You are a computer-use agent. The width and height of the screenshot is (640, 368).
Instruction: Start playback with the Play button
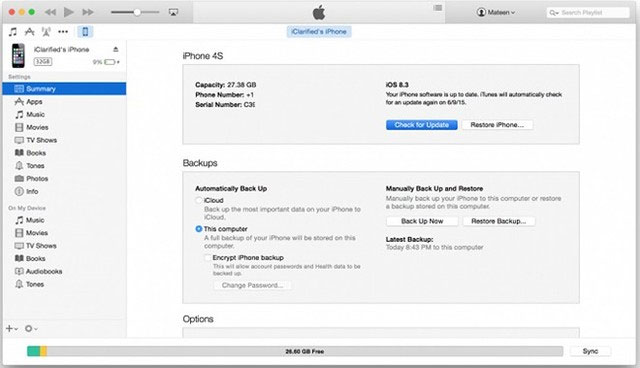(x=69, y=12)
